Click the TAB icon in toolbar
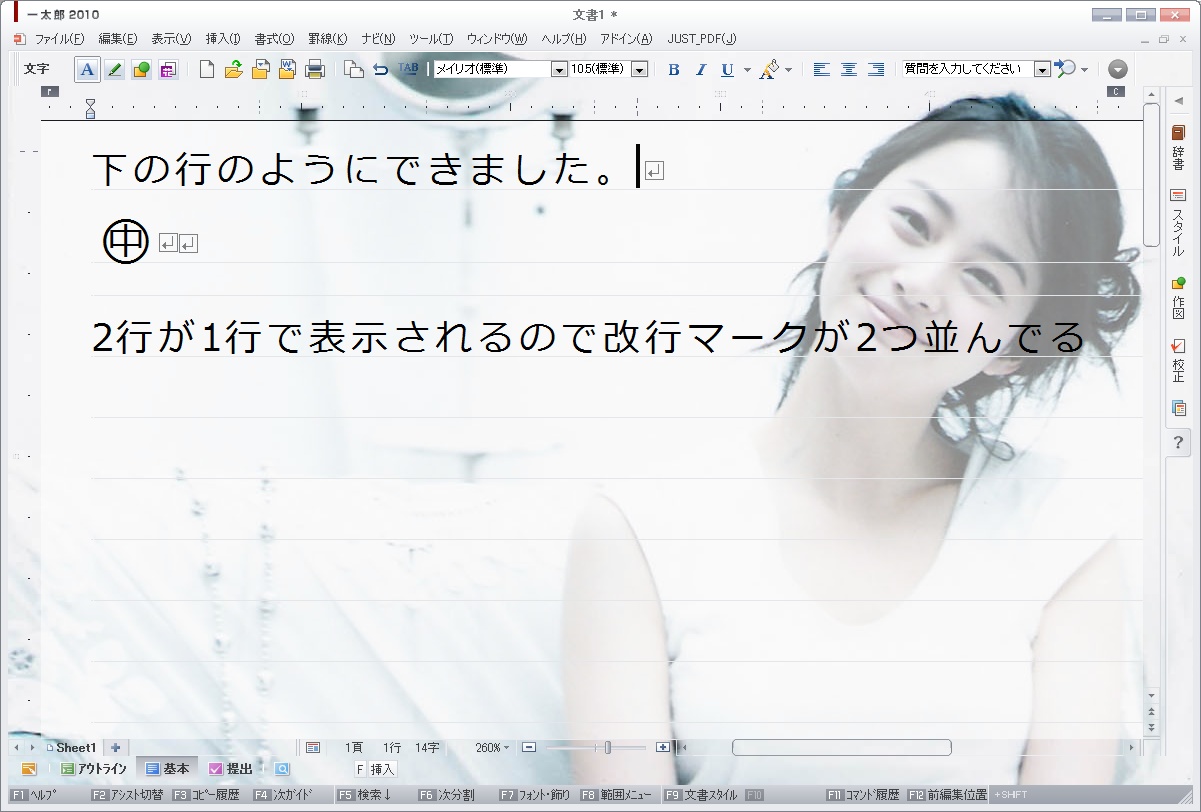1201x812 pixels. [x=408, y=69]
